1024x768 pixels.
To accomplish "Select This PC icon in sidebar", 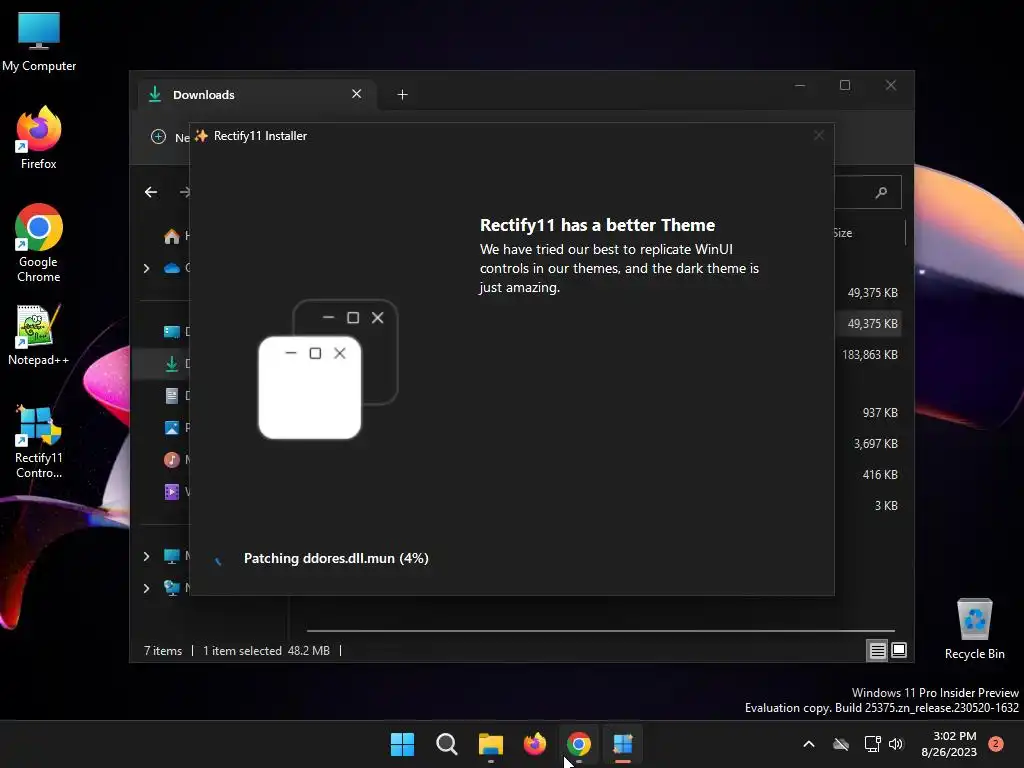I will coord(172,556).
